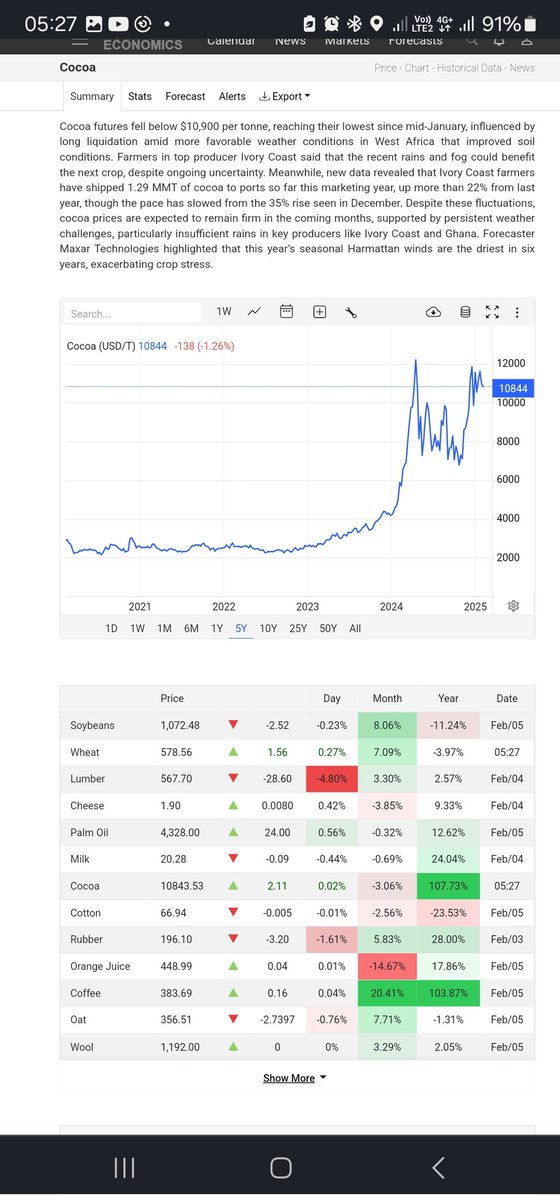
Task: Click Cocoa's 107.73% yearly change cell
Action: pos(448,887)
